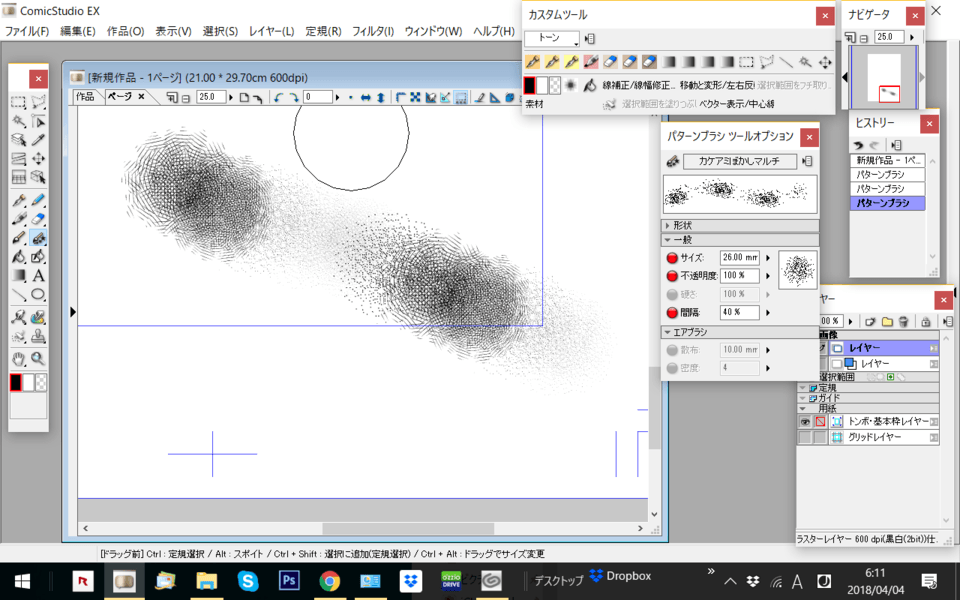Select the fill bucket tool in the toolbox

coord(18,257)
